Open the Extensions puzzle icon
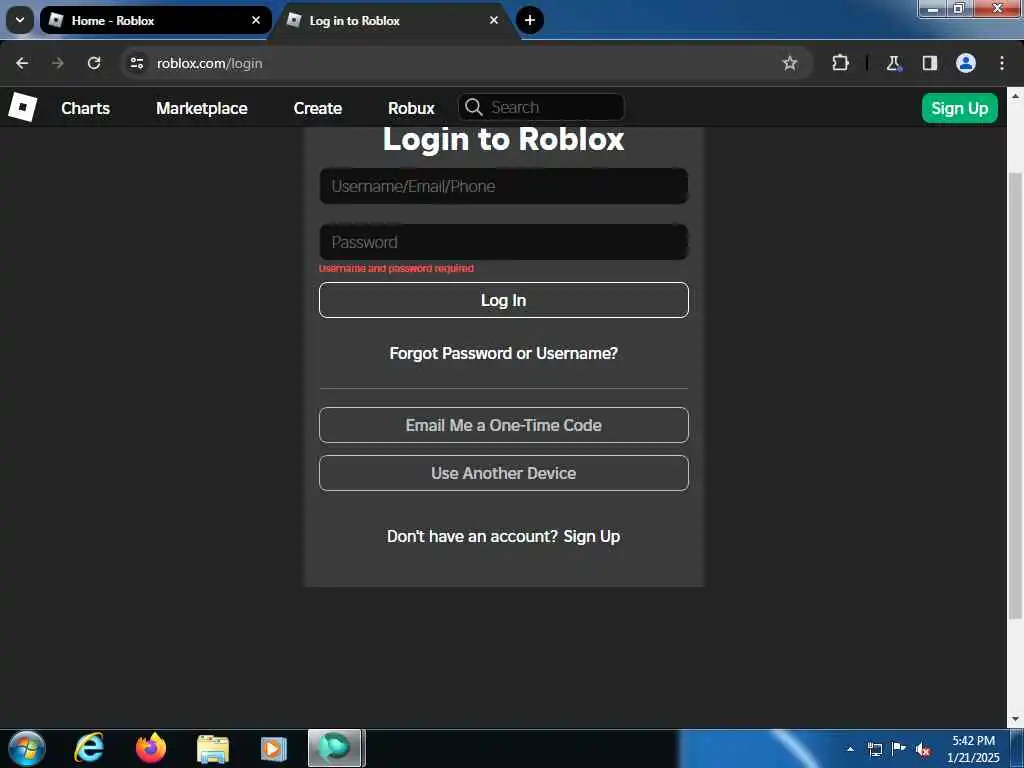Screen dimensions: 1024x768 tap(840, 63)
